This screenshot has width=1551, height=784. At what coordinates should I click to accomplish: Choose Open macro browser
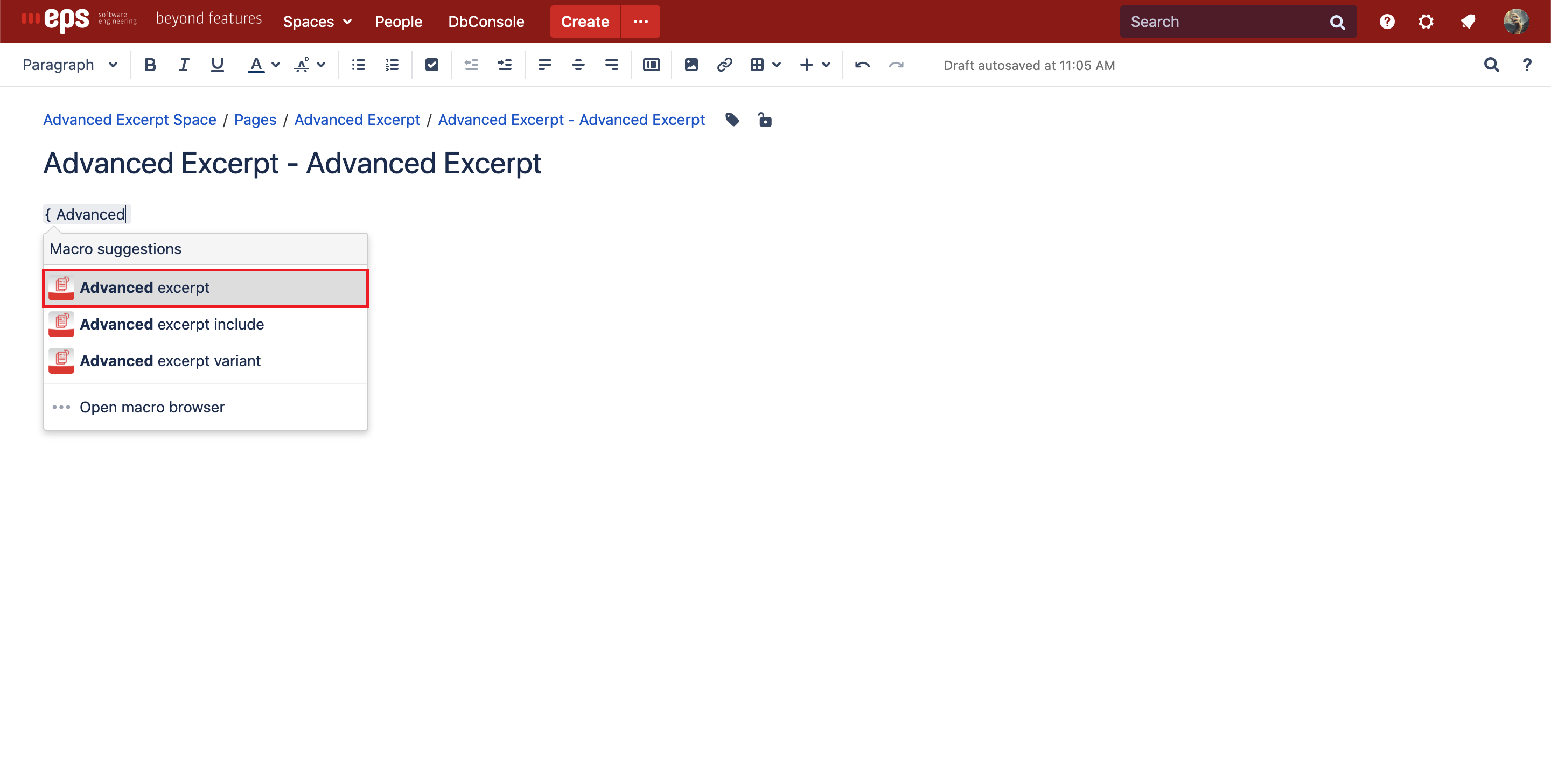(x=152, y=407)
